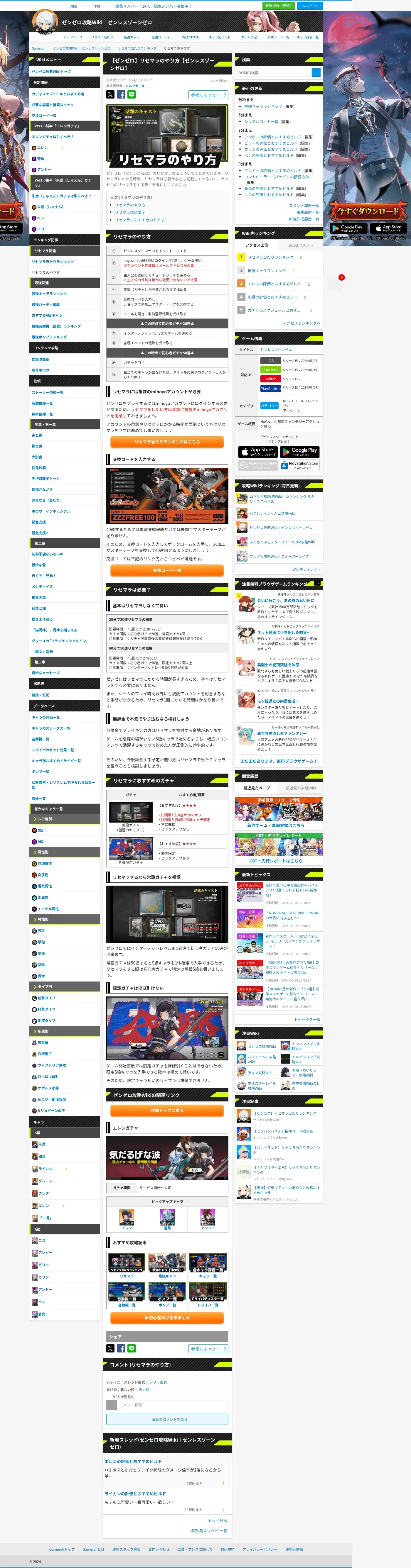
Task: Click orange 交換コード一覧 button
Action: [x=167, y=570]
